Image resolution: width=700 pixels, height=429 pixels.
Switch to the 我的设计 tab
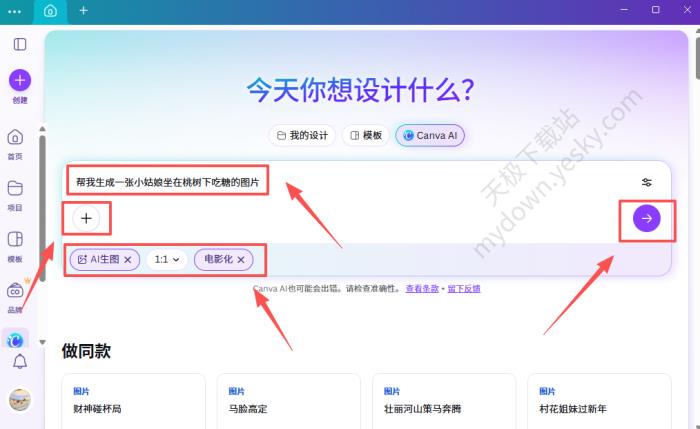click(x=301, y=135)
